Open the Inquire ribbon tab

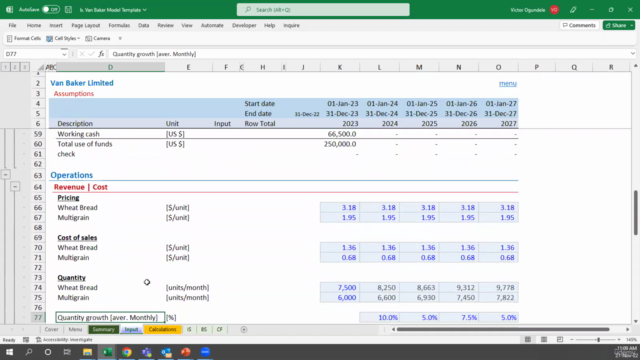[291, 25]
